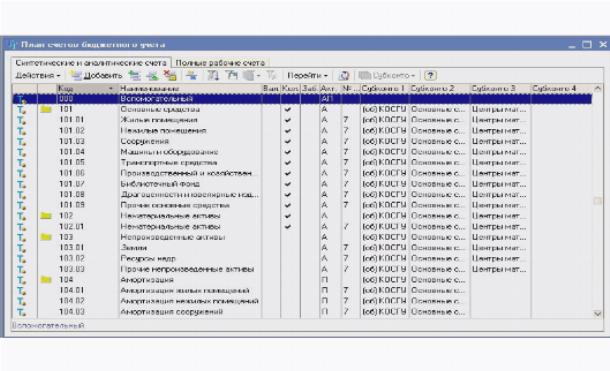Select the code cell 103.03

click(87, 269)
